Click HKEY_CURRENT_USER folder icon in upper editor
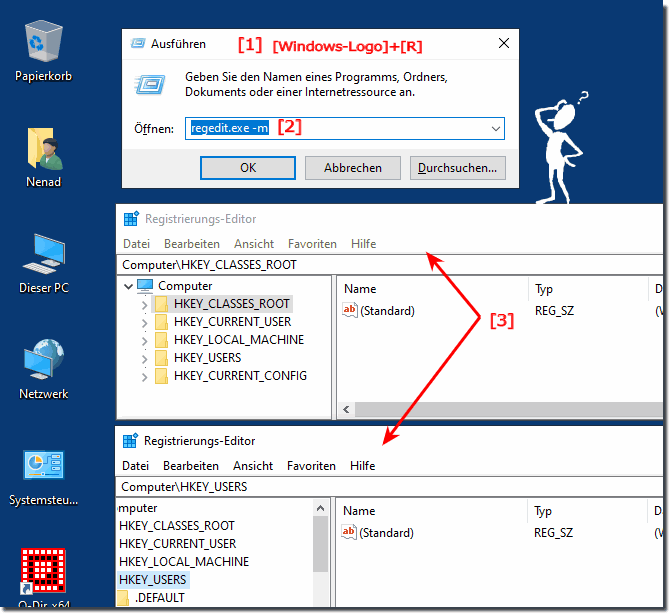670x614 pixels. coord(161,322)
